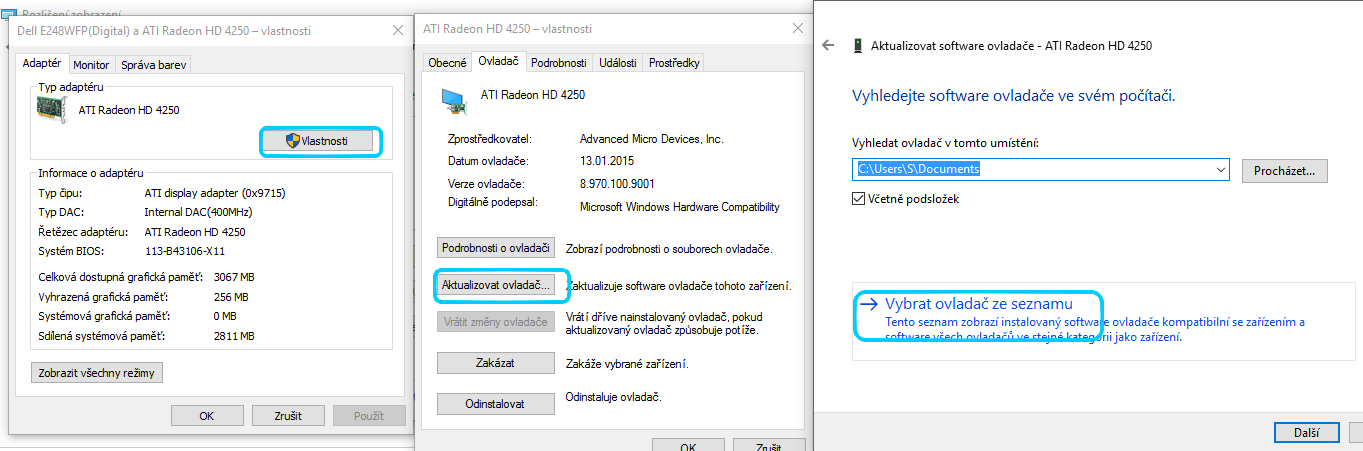Screen dimensions: 1363x451
Task: Open the Monitor tab in Dell properties
Action: point(91,65)
